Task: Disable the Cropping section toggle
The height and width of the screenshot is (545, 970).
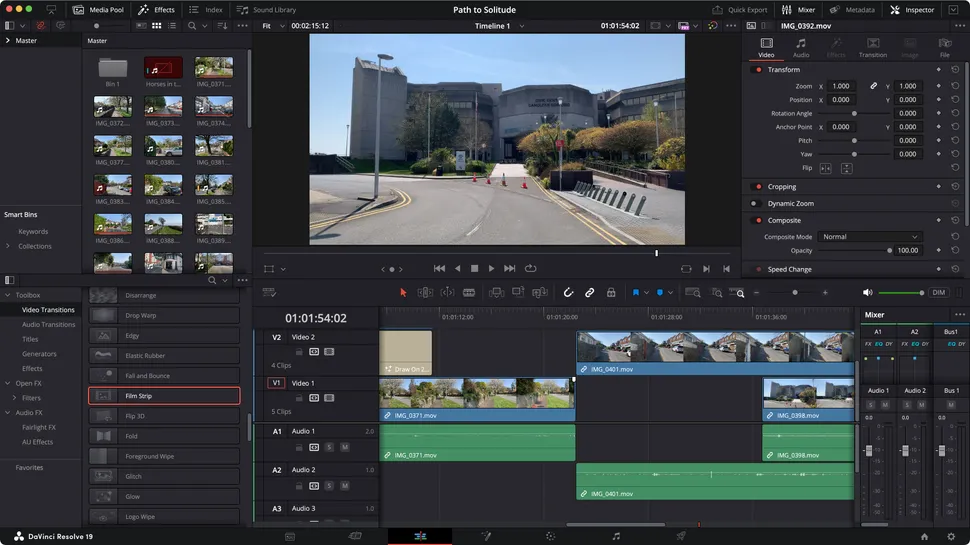Action: coord(758,187)
